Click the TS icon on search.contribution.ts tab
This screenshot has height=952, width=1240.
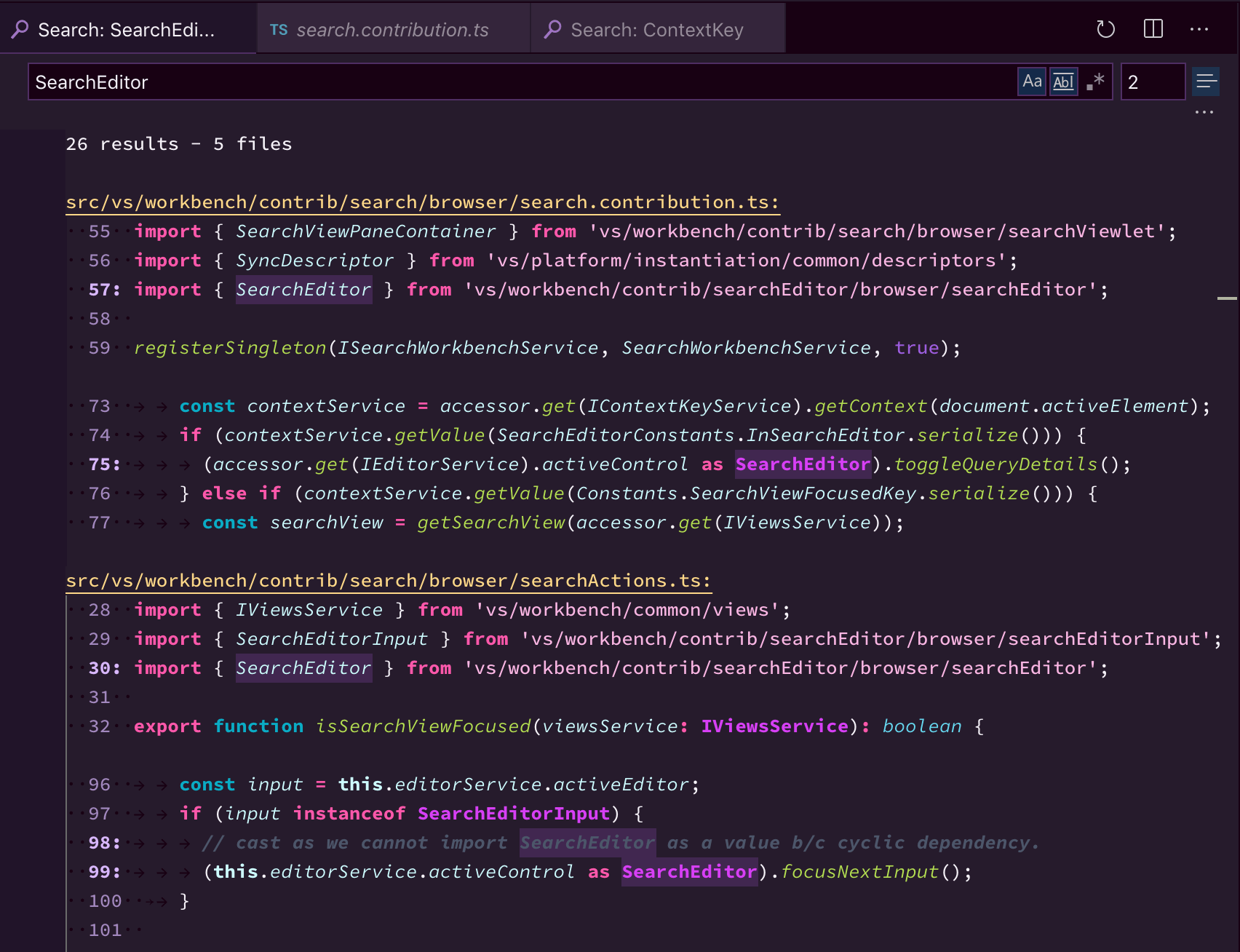click(279, 30)
